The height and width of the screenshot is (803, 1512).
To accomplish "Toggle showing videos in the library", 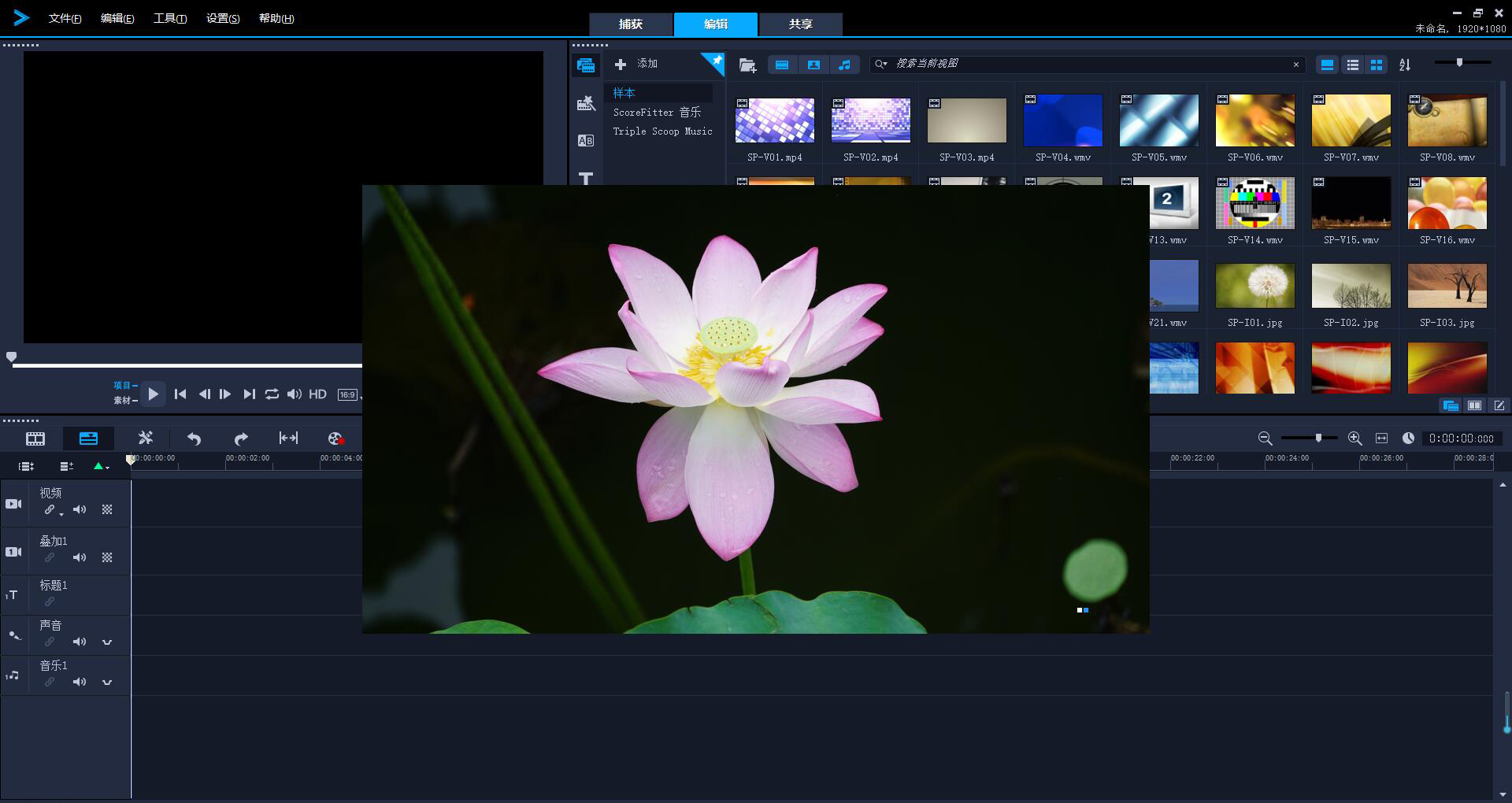I will click(x=782, y=65).
